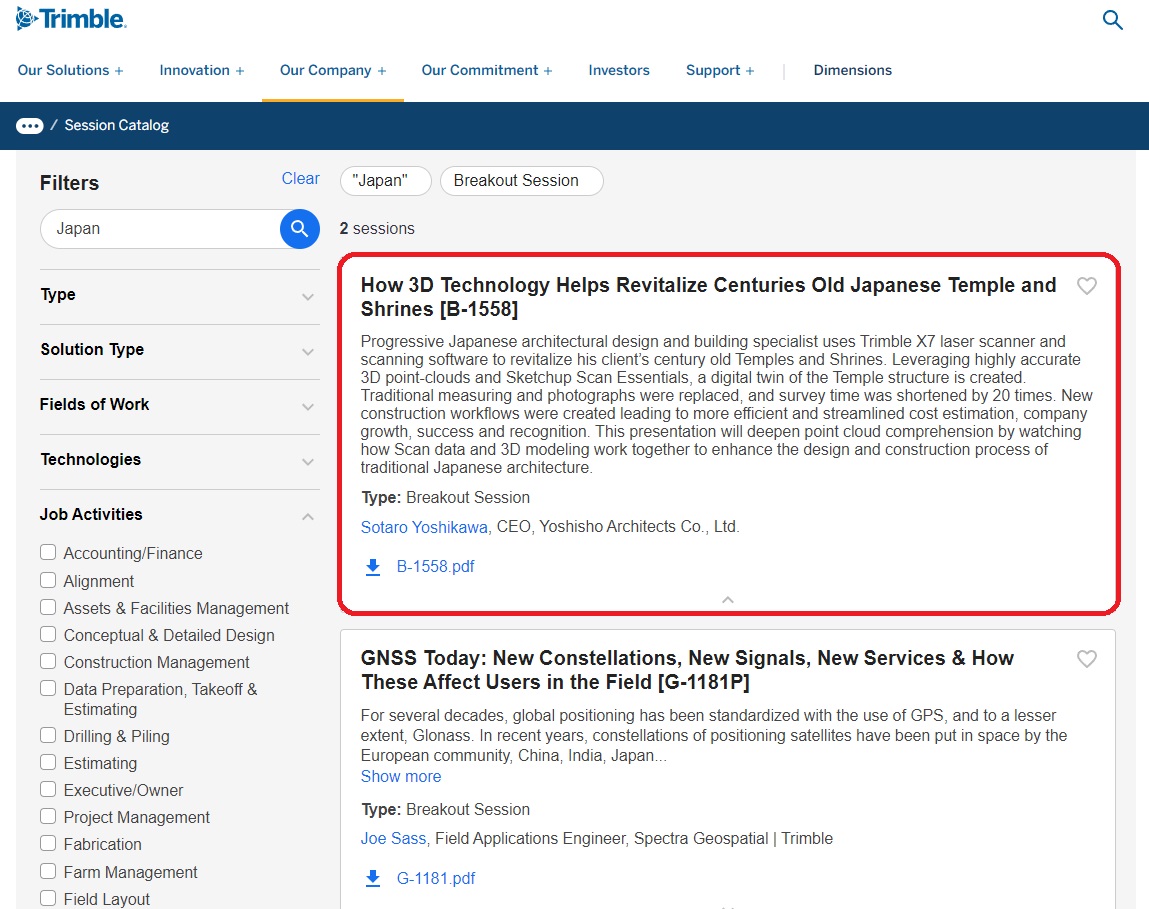Toggle Drilling & Piling filter

48,736
